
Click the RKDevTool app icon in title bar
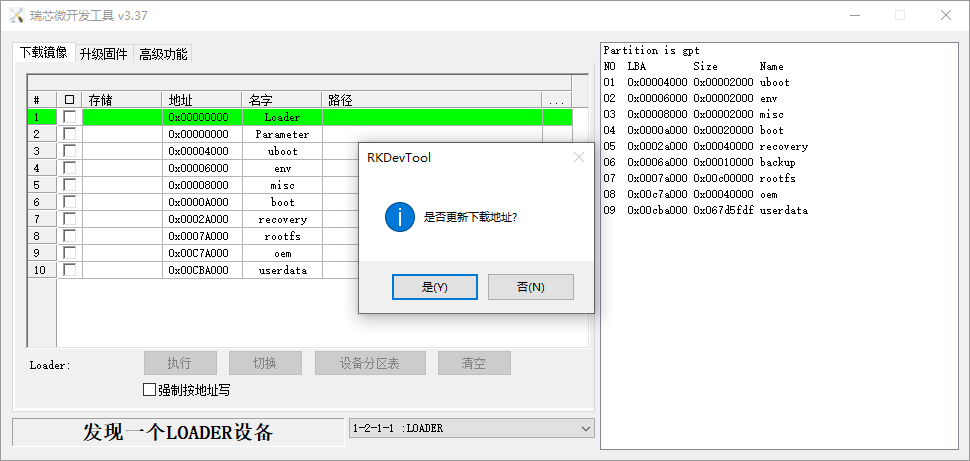(16, 15)
